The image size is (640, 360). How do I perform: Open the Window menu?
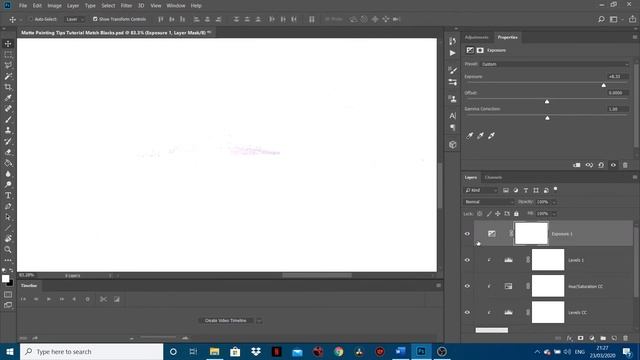coord(176,6)
